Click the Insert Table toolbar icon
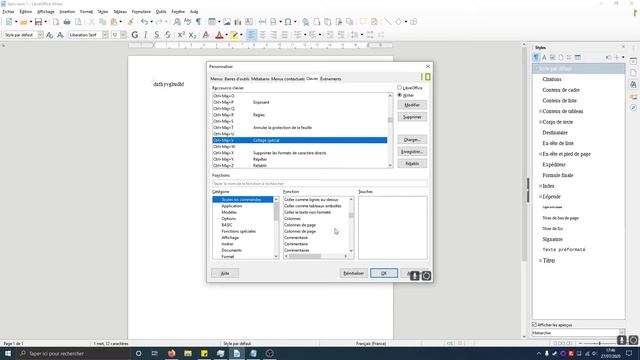This screenshot has width=640, height=360. (x=212, y=22)
